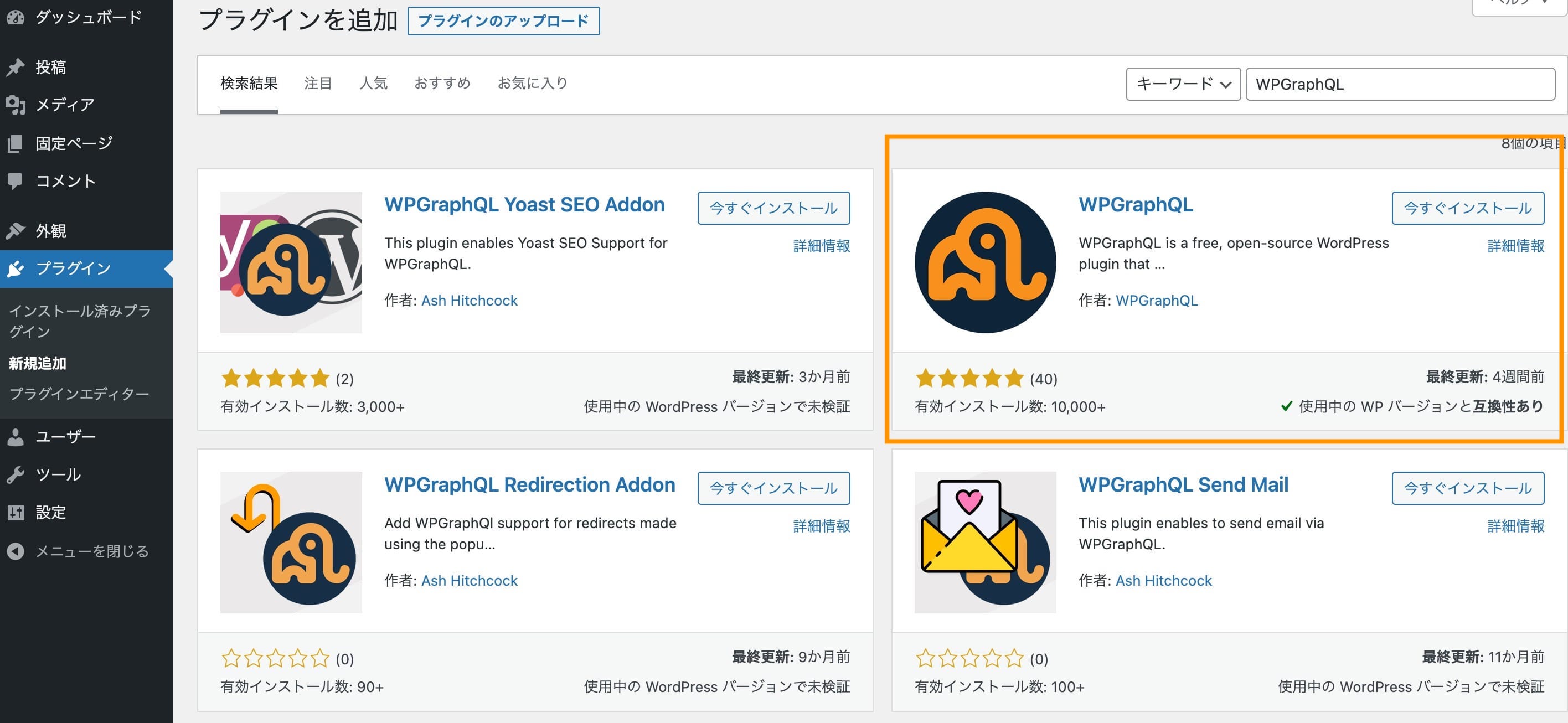Open the メディア (Media) library icon

[x=14, y=105]
